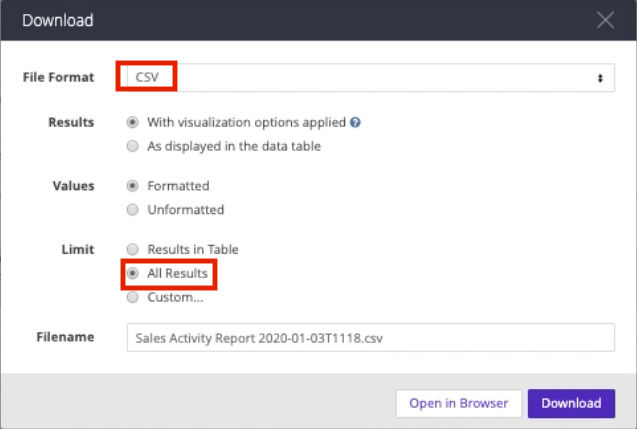Select the Formatted values option
Viewport: 637px width, 429px height.
(x=133, y=186)
